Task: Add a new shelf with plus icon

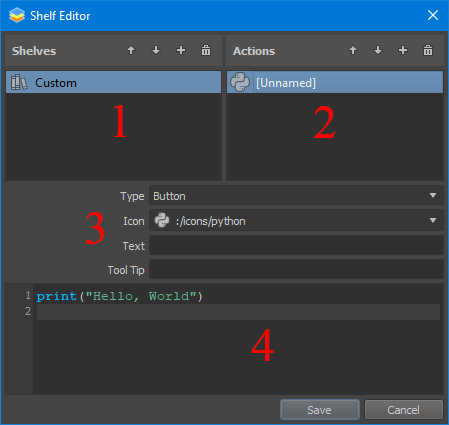Action: point(181,51)
